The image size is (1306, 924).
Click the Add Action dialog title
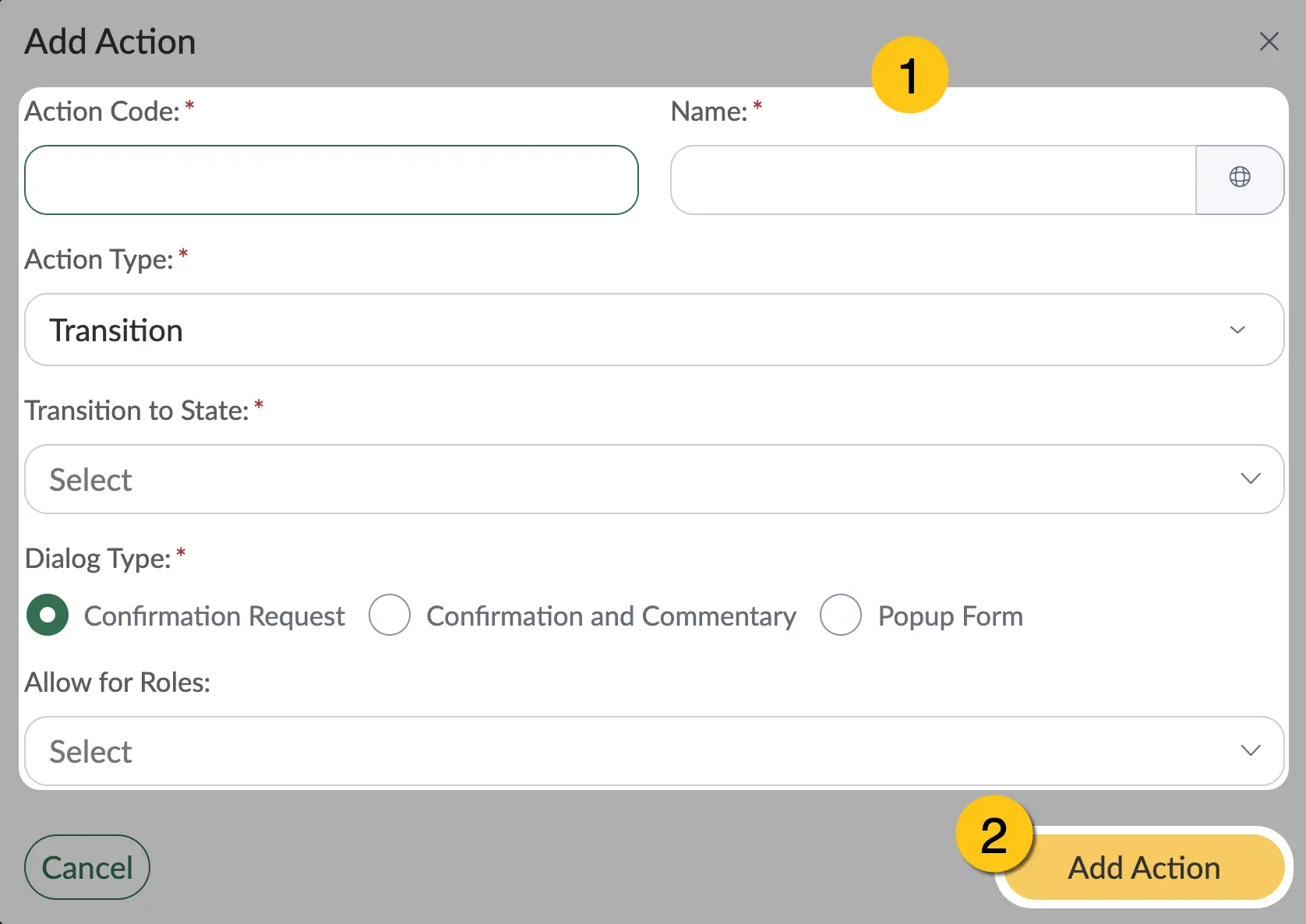[x=110, y=41]
